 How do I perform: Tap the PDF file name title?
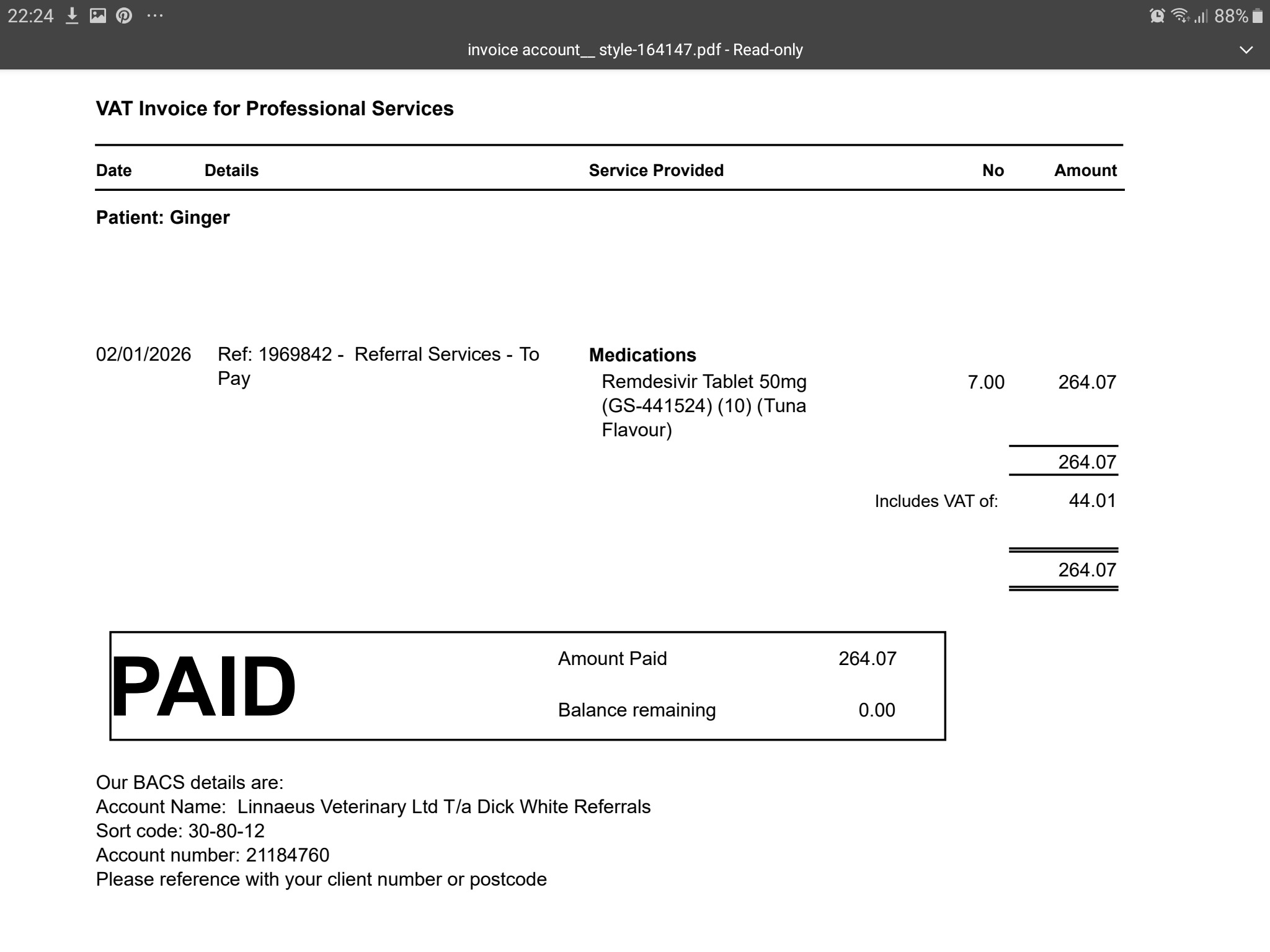point(634,50)
